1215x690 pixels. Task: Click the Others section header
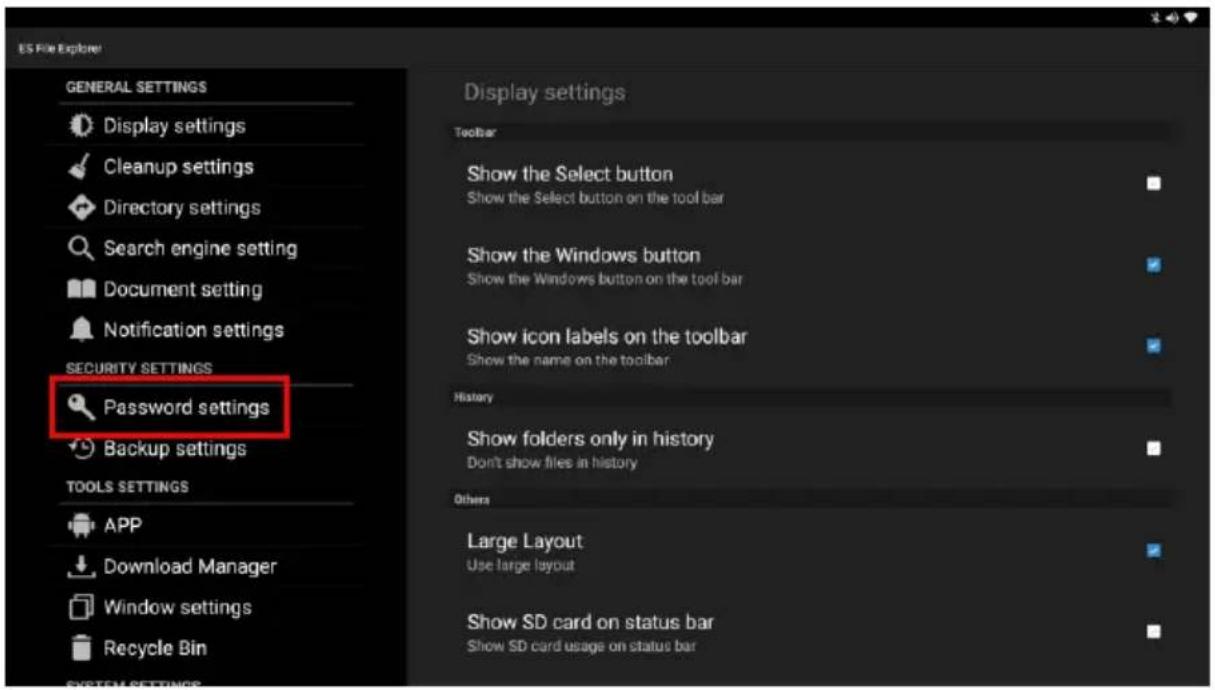pos(472,499)
